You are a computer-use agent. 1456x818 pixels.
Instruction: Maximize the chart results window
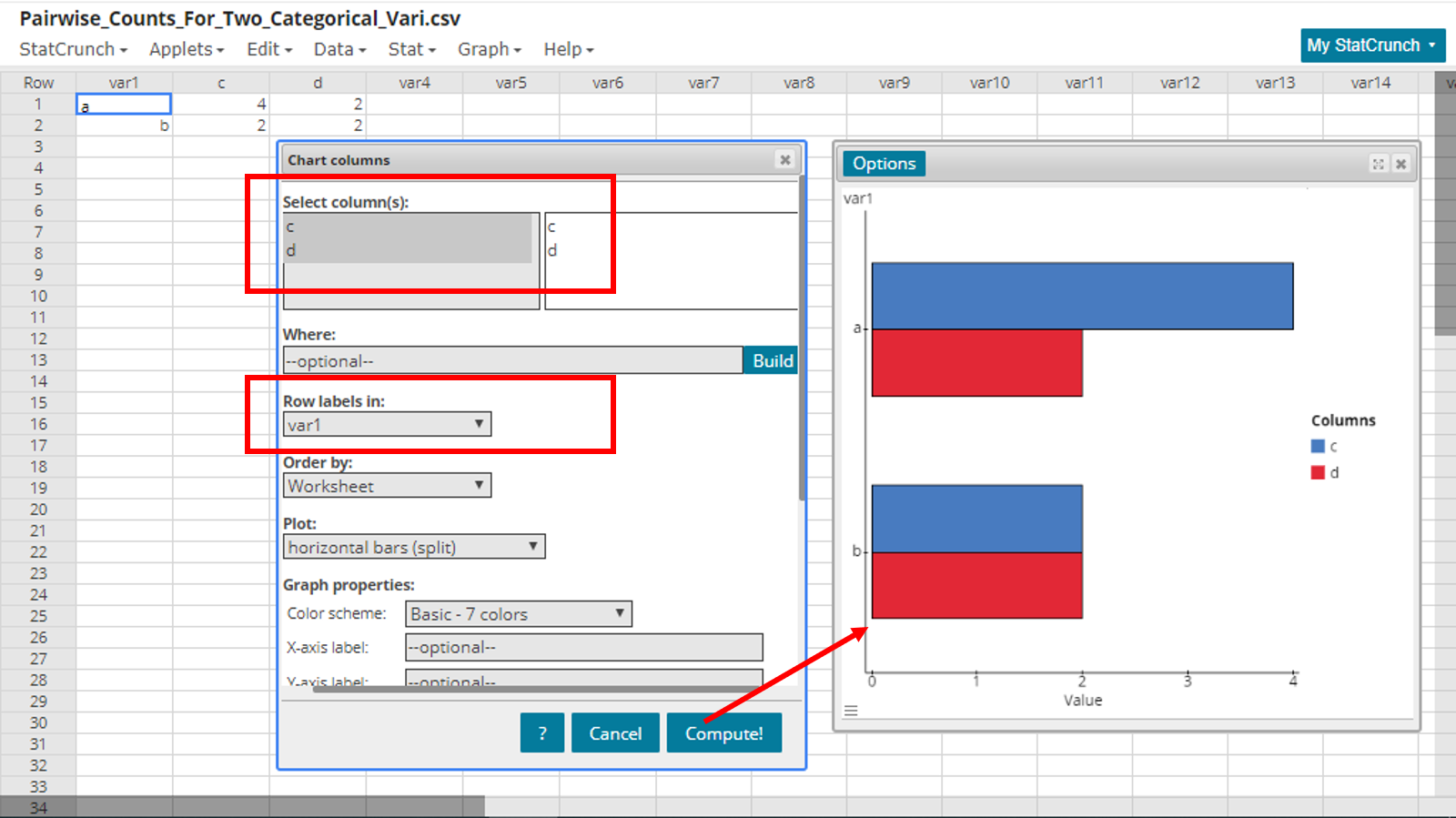point(1378,164)
